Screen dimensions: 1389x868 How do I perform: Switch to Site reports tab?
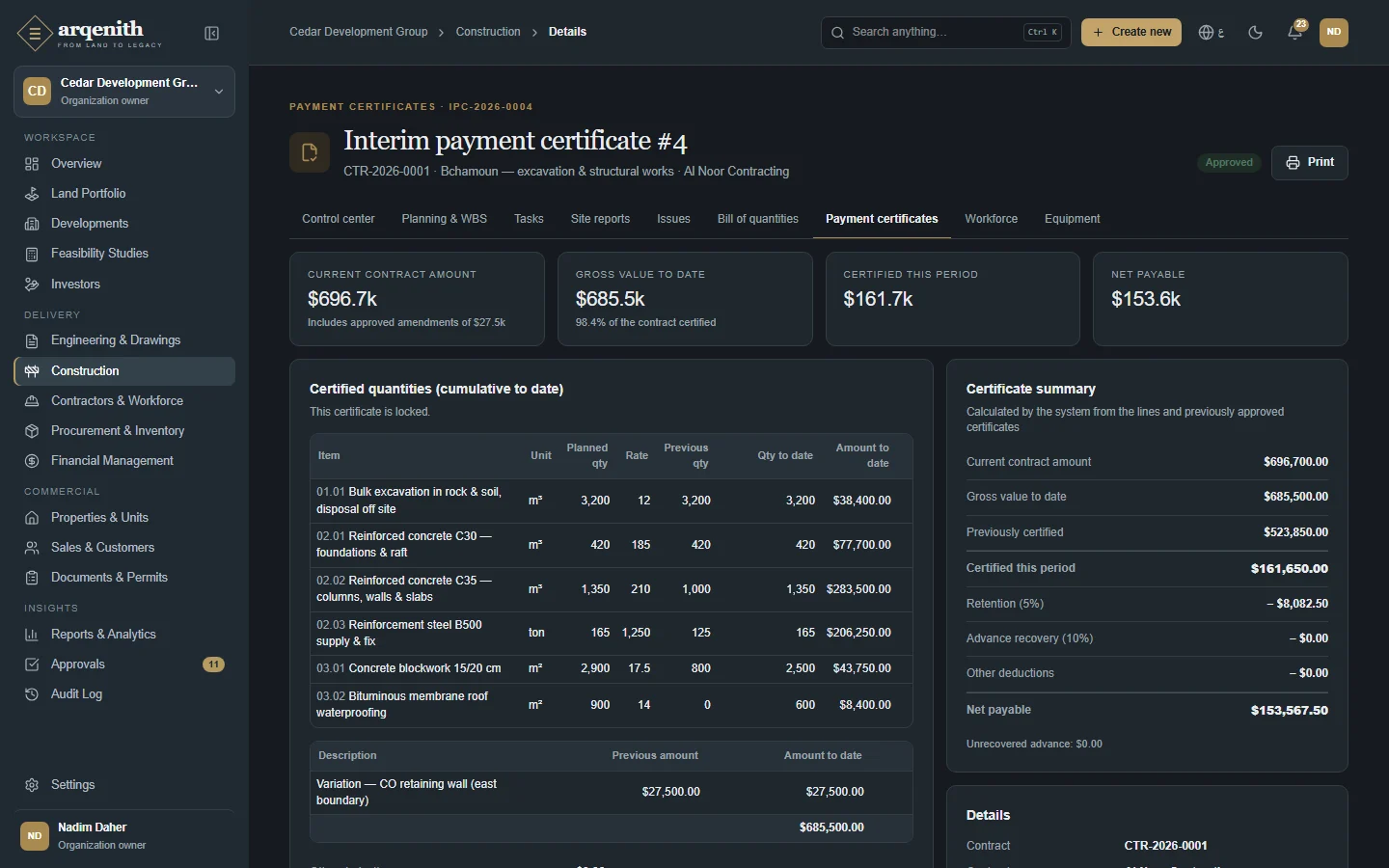[600, 219]
